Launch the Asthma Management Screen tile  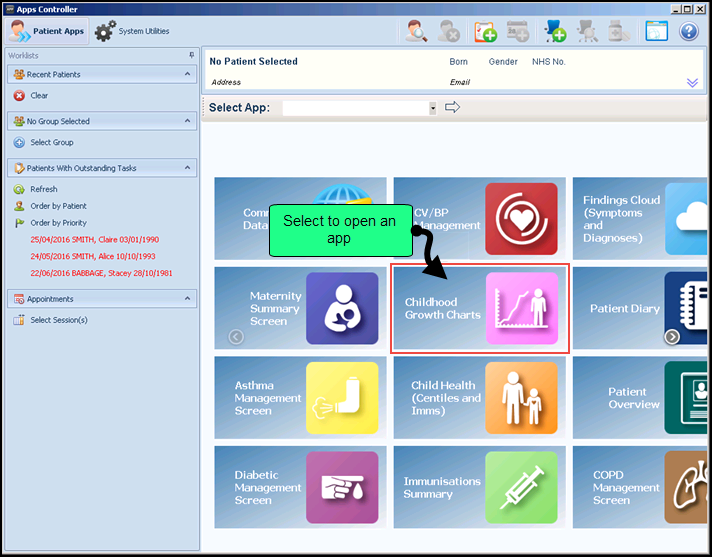coord(300,397)
